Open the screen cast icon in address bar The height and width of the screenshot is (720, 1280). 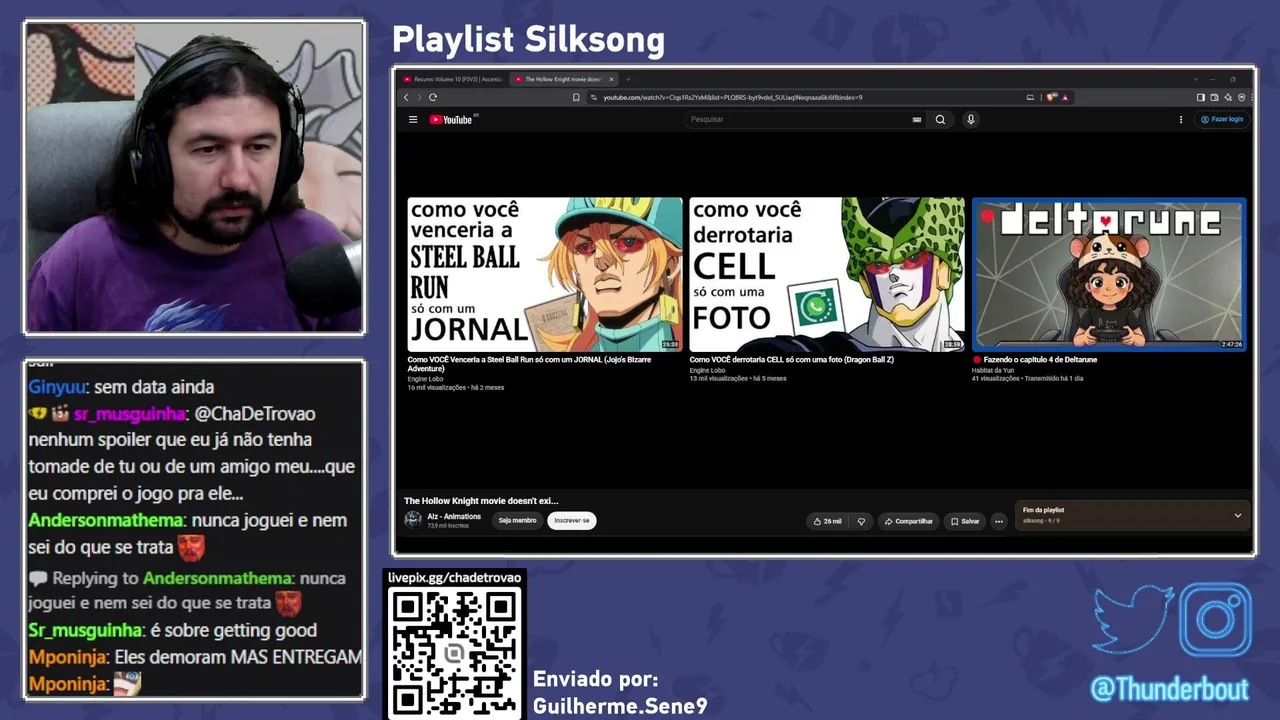tap(1030, 97)
